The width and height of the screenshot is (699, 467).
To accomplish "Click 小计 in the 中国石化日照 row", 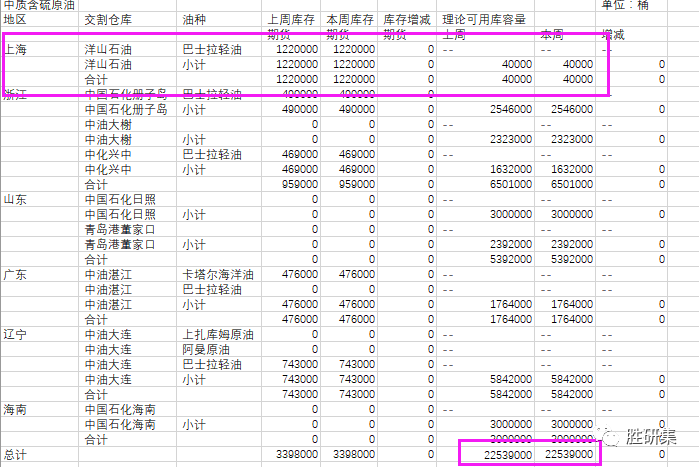I will tap(194, 214).
